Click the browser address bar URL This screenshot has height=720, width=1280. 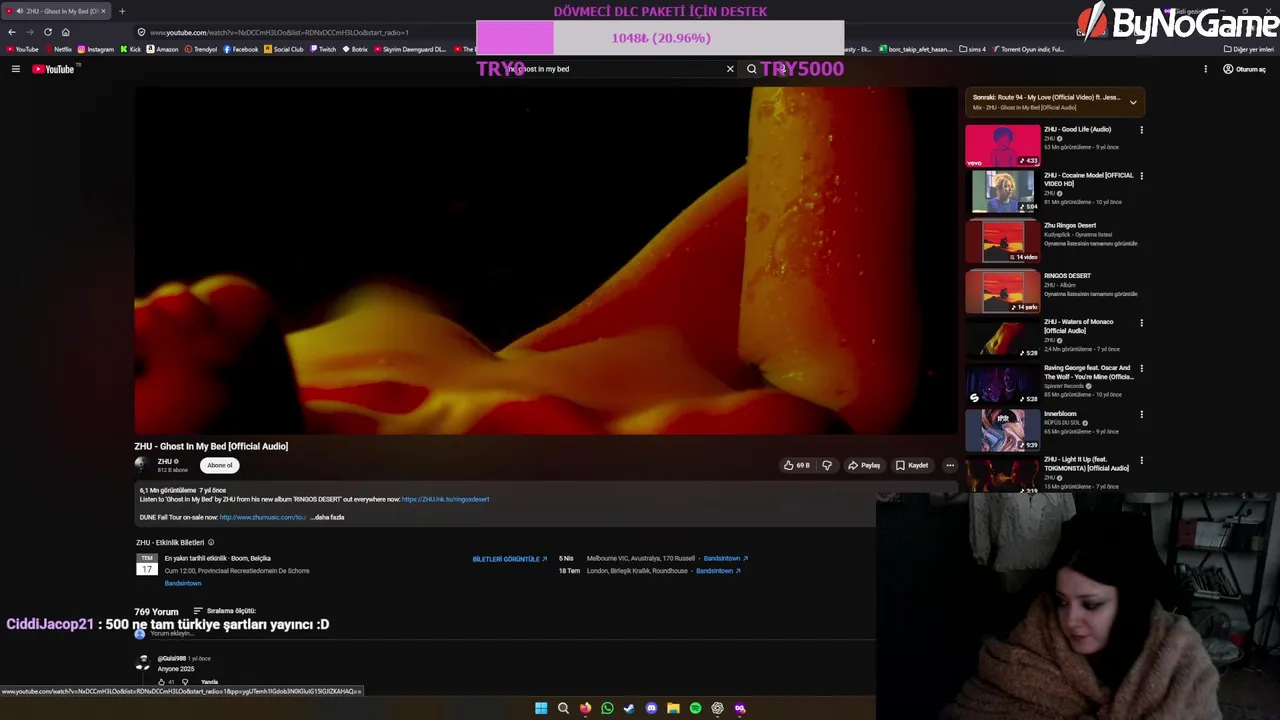(280, 32)
